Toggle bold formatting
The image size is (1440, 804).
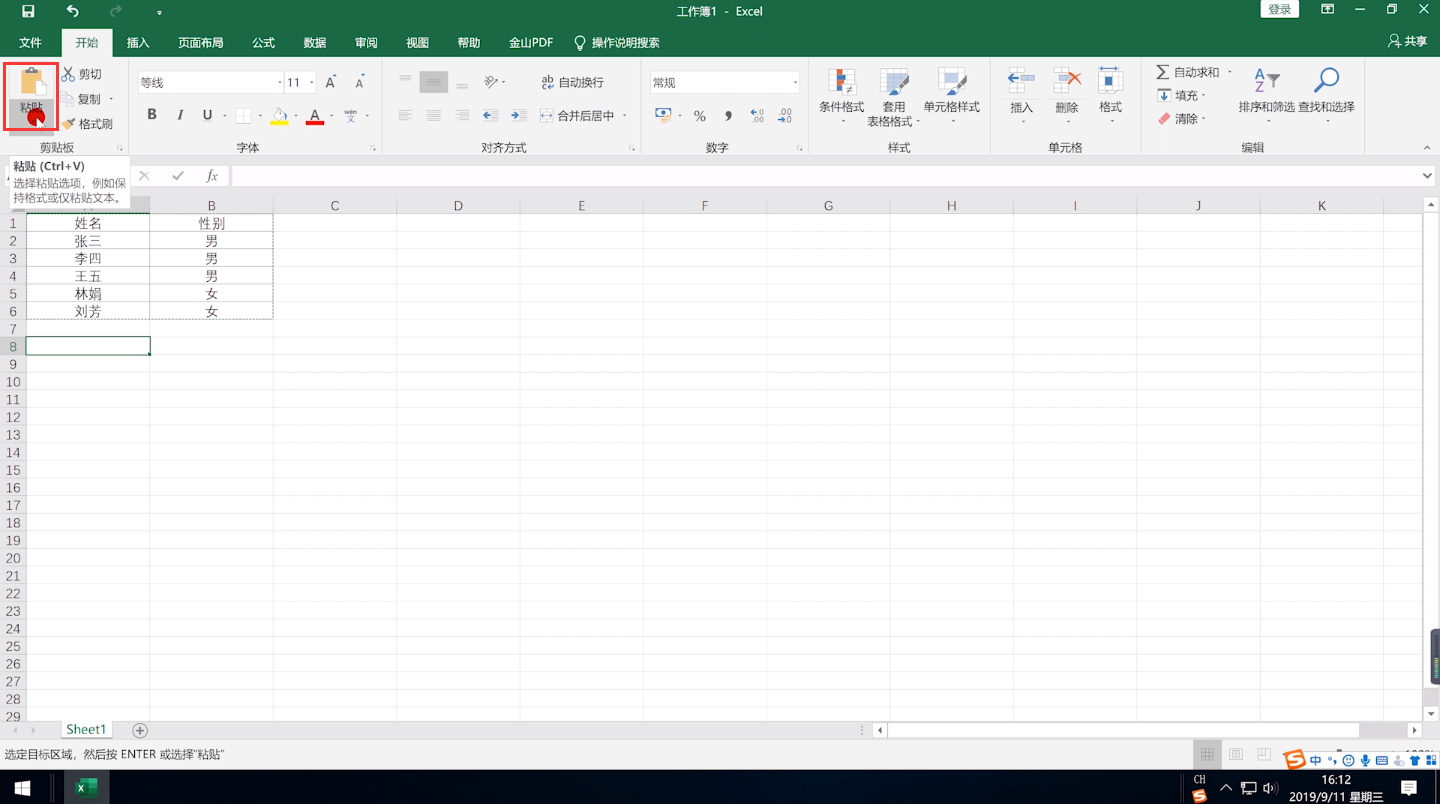(152, 115)
